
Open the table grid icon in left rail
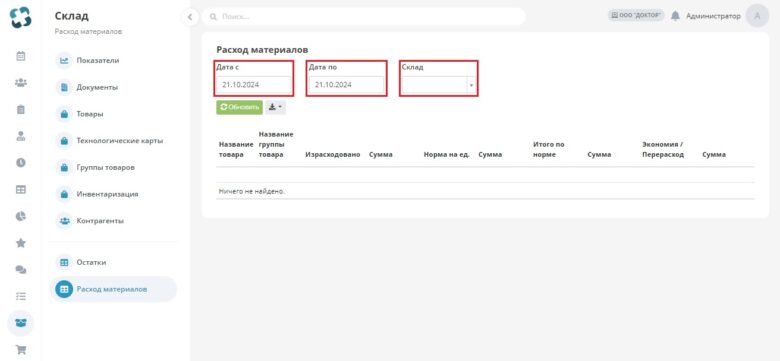point(20,189)
